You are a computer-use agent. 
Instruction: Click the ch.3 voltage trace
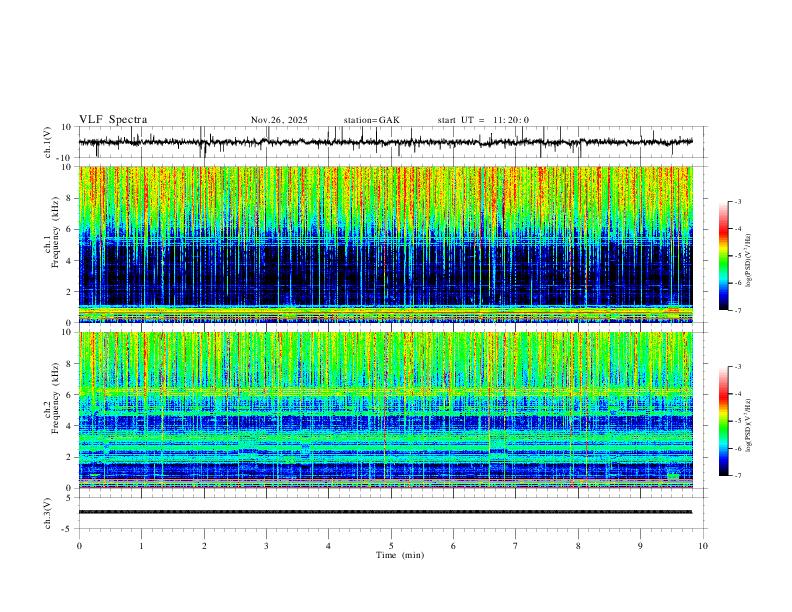(386, 512)
